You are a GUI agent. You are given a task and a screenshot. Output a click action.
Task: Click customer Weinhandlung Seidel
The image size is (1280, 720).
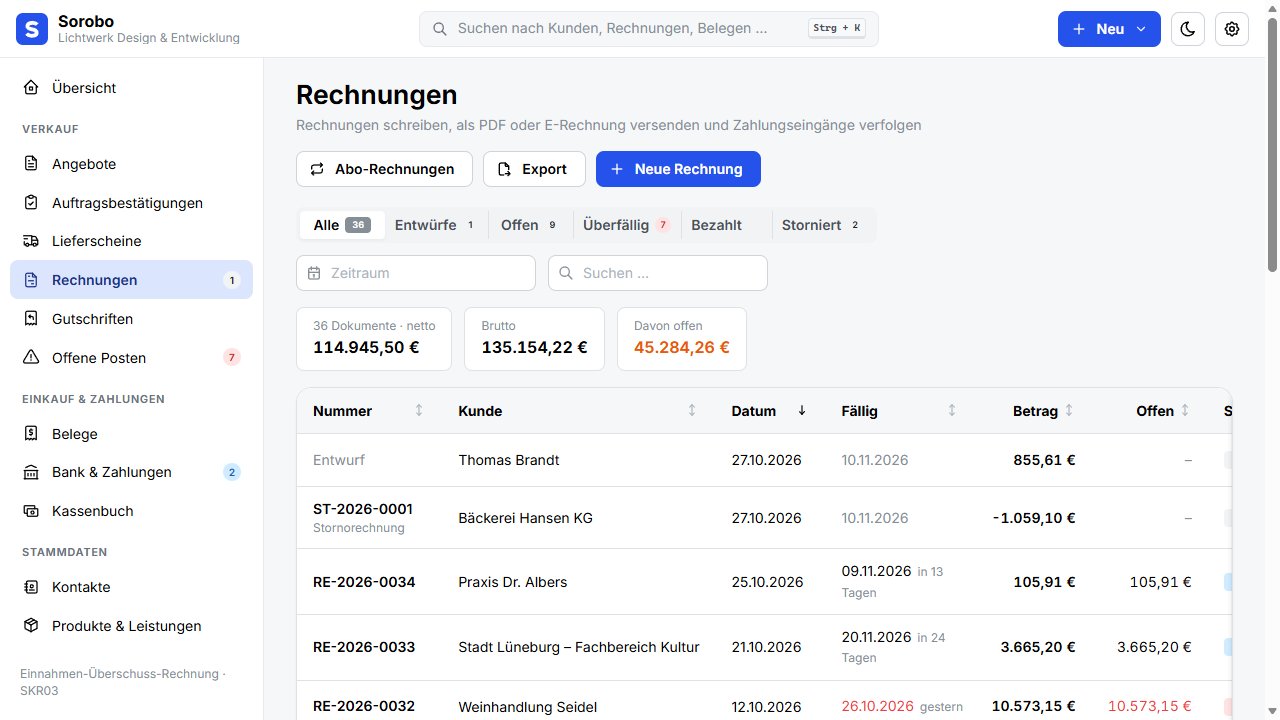click(x=528, y=707)
